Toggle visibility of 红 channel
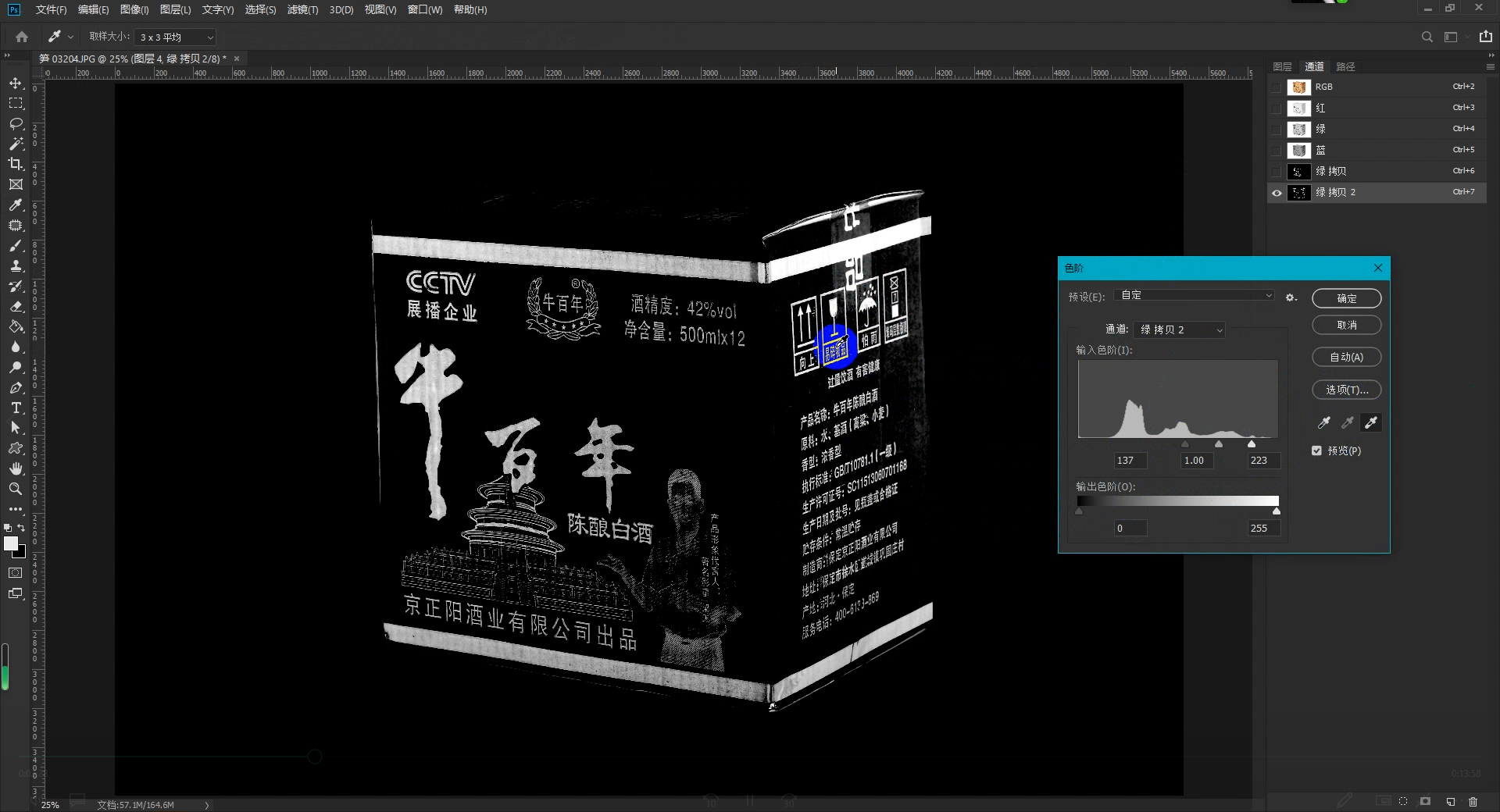Screen dimensions: 1500x812 point(1277,108)
